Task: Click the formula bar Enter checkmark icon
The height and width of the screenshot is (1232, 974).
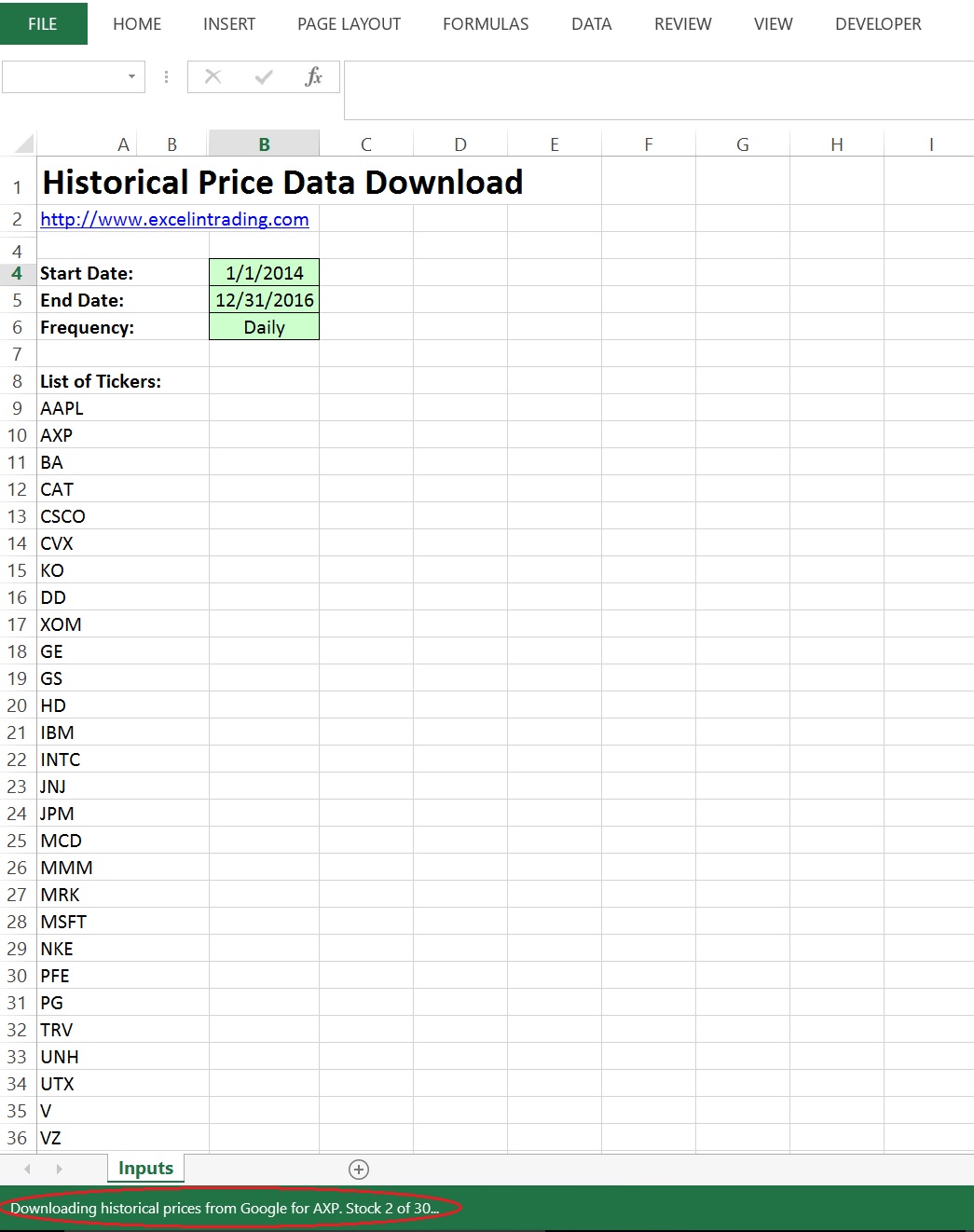Action: [x=264, y=76]
